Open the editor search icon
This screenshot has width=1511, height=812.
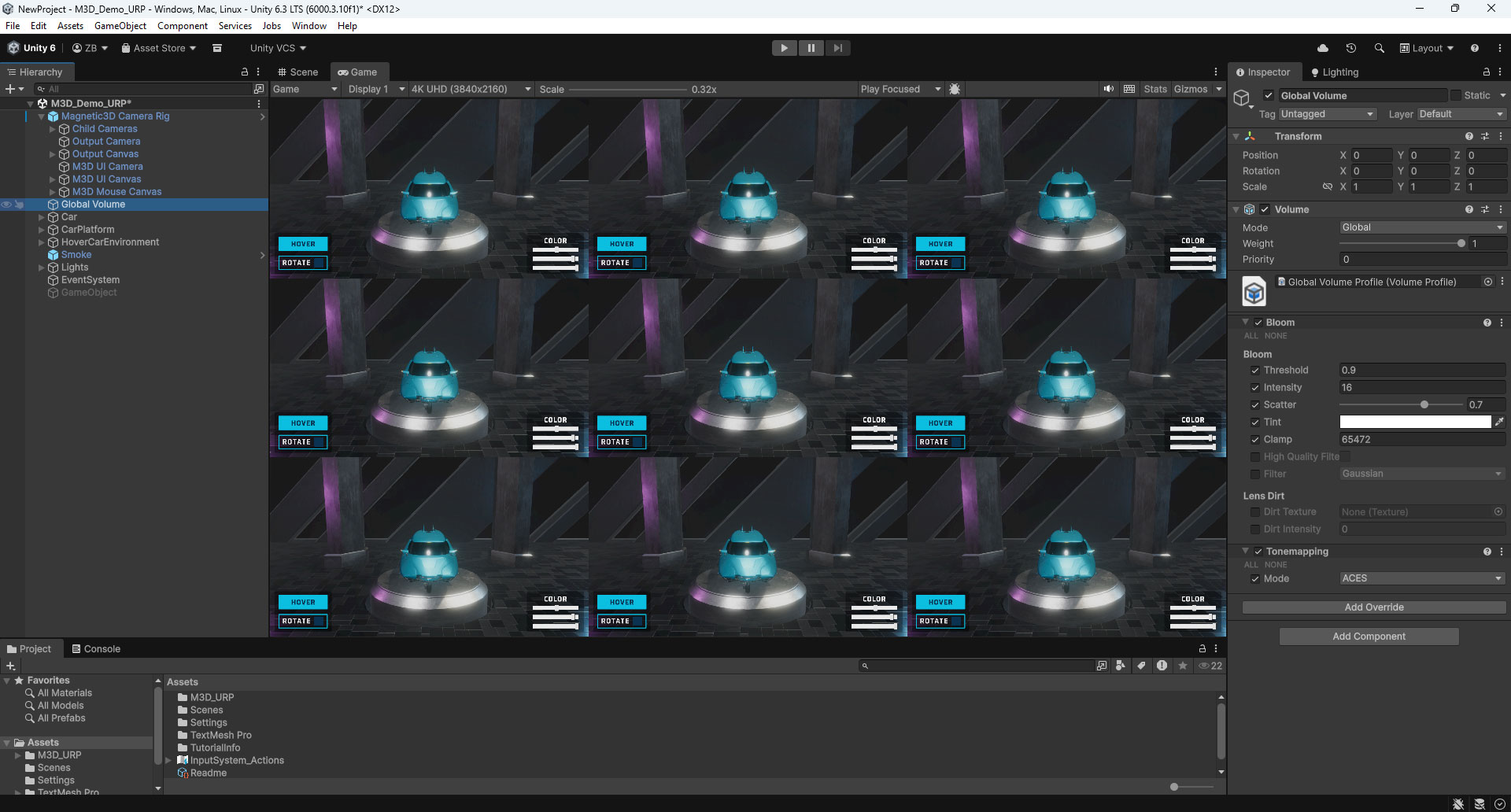[x=1379, y=48]
